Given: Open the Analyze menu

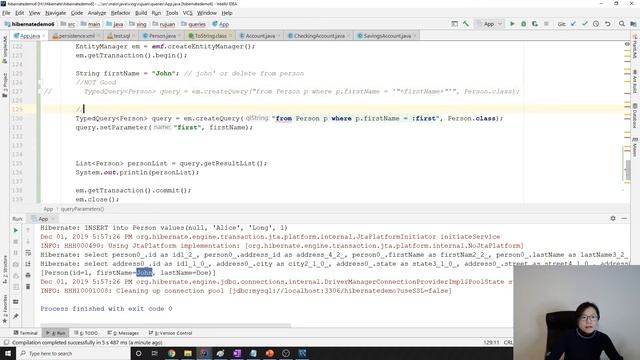Looking at the screenshot, I should tap(97, 13).
